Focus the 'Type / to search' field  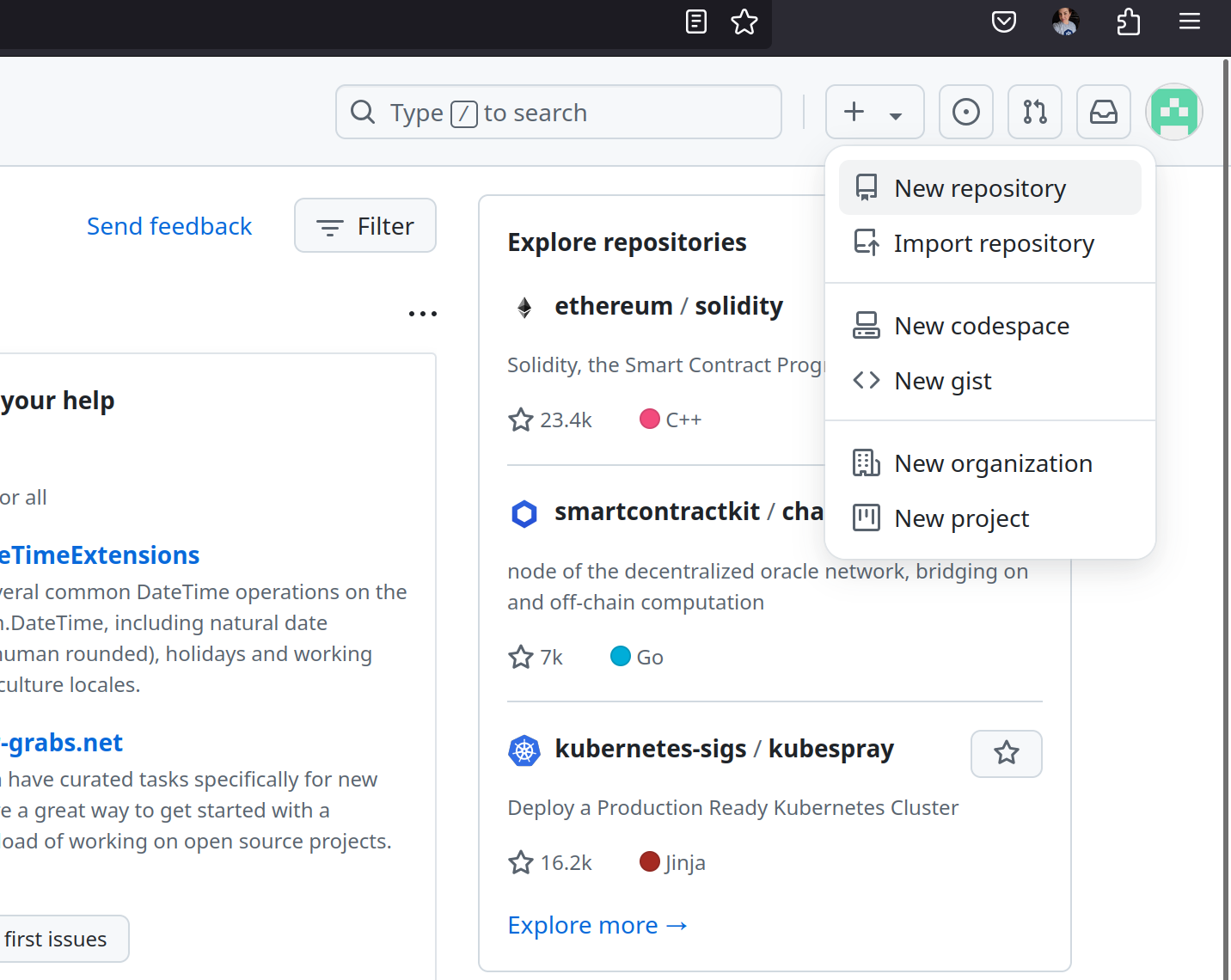coord(559,112)
